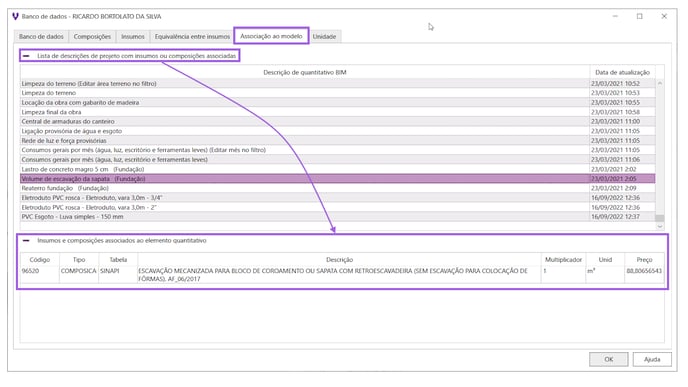Maximize the Banco de dados window
The image size is (688, 387).
[x=640, y=16]
